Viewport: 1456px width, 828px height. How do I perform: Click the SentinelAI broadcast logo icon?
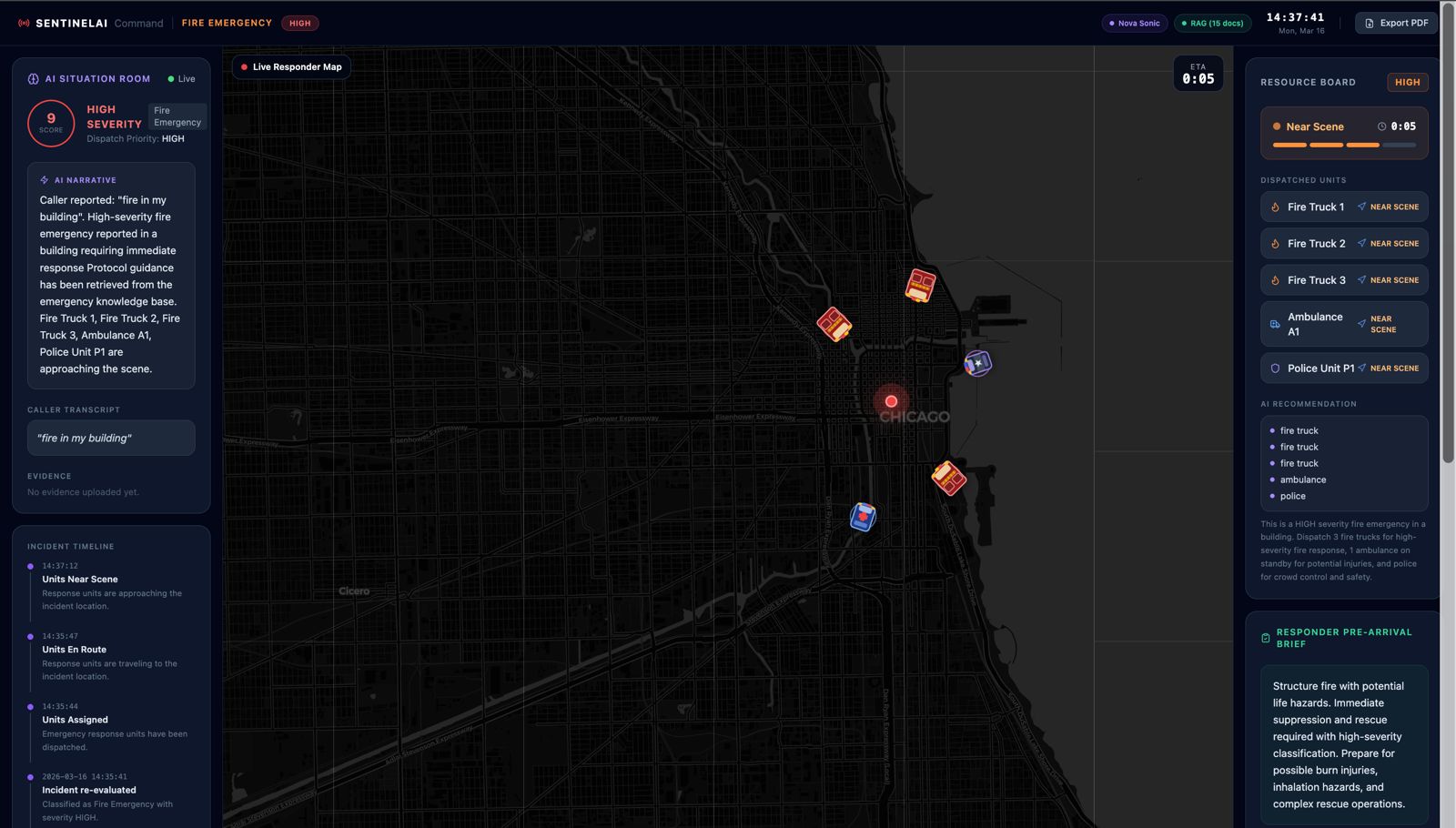click(24, 23)
